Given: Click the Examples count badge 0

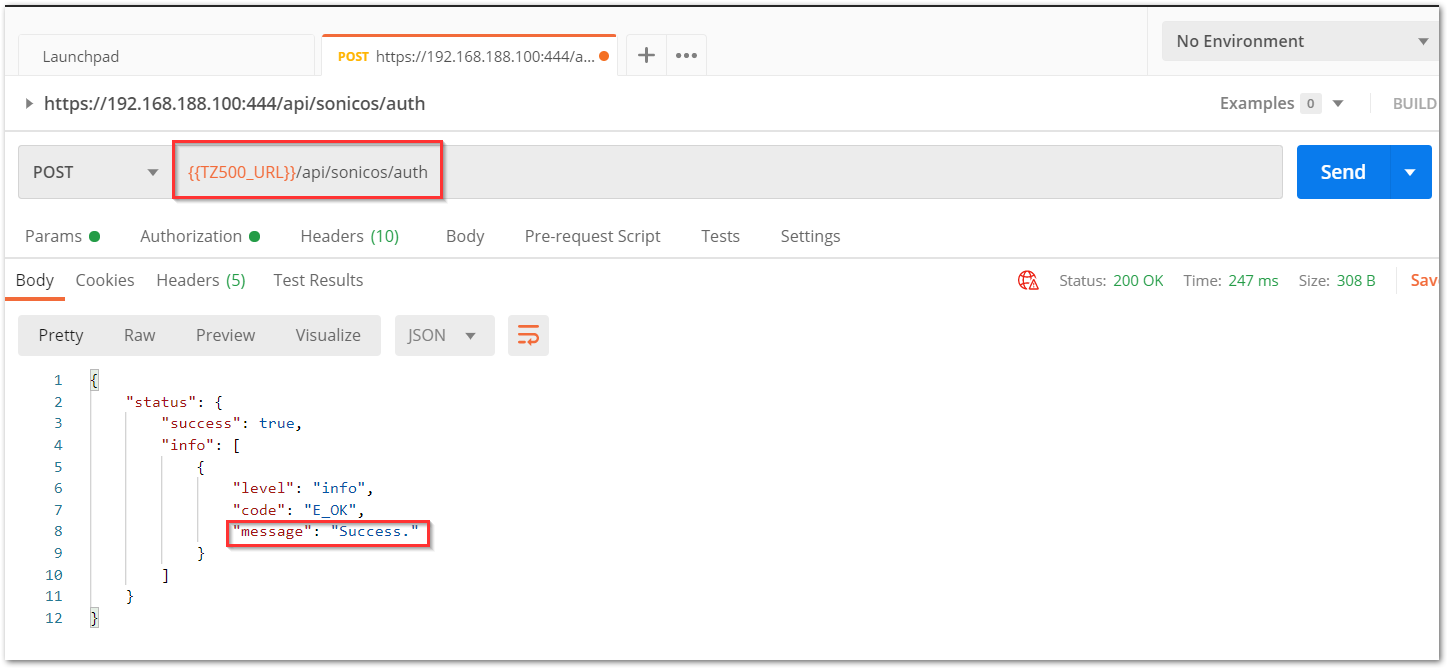Looking at the screenshot, I should (x=1310, y=103).
